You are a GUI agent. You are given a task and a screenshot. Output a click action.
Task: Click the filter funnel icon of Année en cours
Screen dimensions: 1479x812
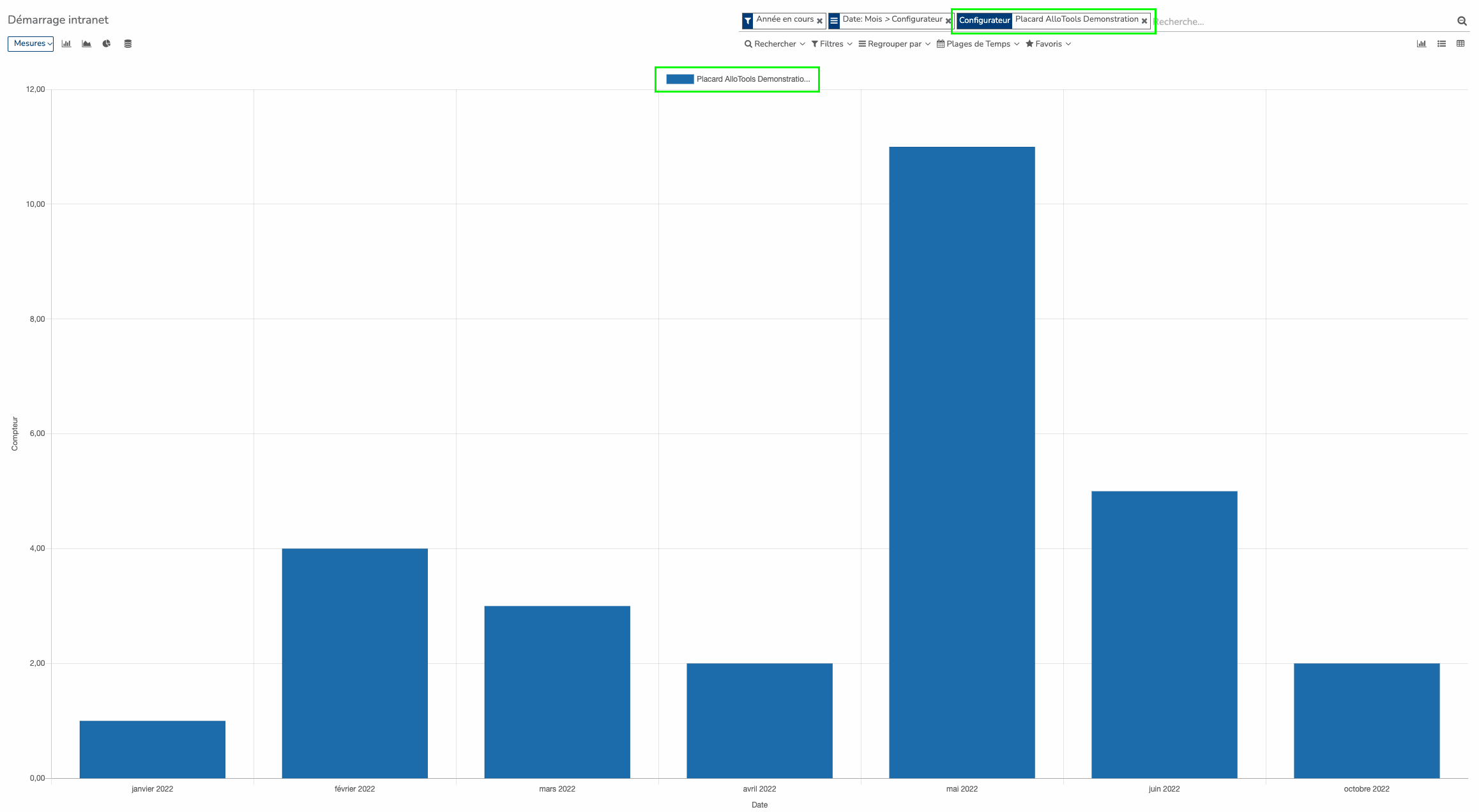tap(748, 21)
